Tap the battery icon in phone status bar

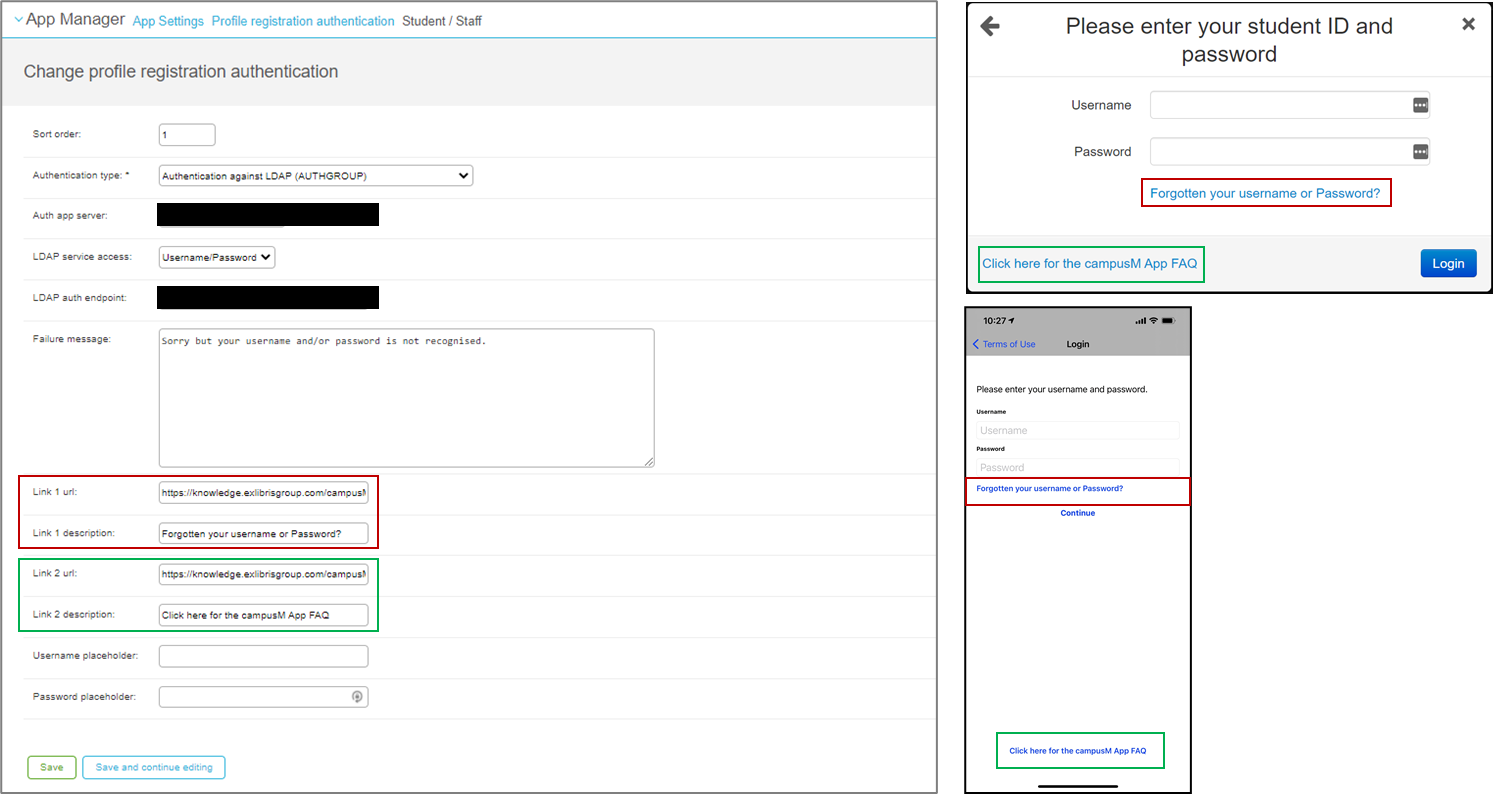coord(1170,320)
